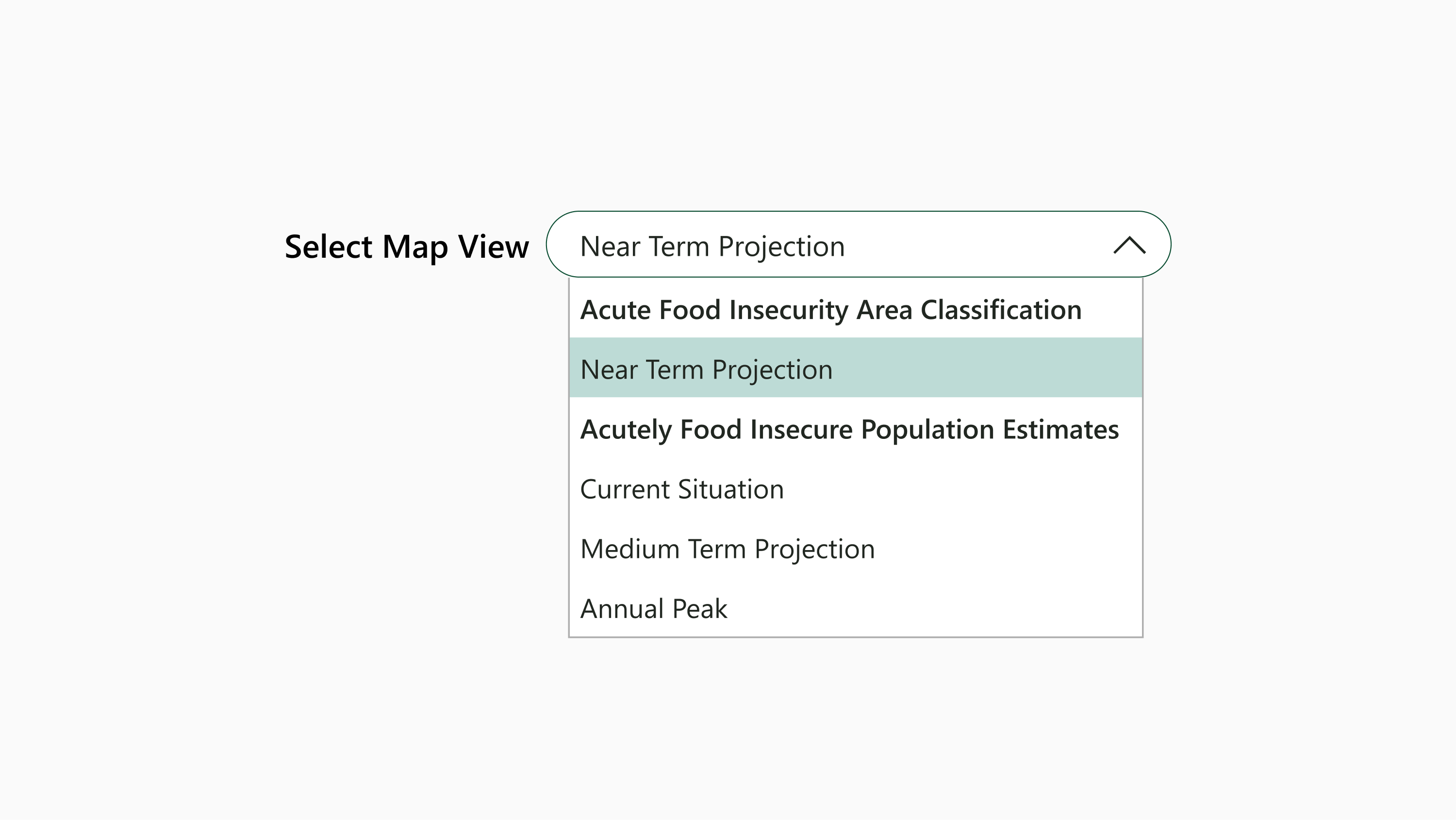This screenshot has height=820, width=1456.
Task: Click the Near Term Projection text in combo box
Action: coord(712,247)
